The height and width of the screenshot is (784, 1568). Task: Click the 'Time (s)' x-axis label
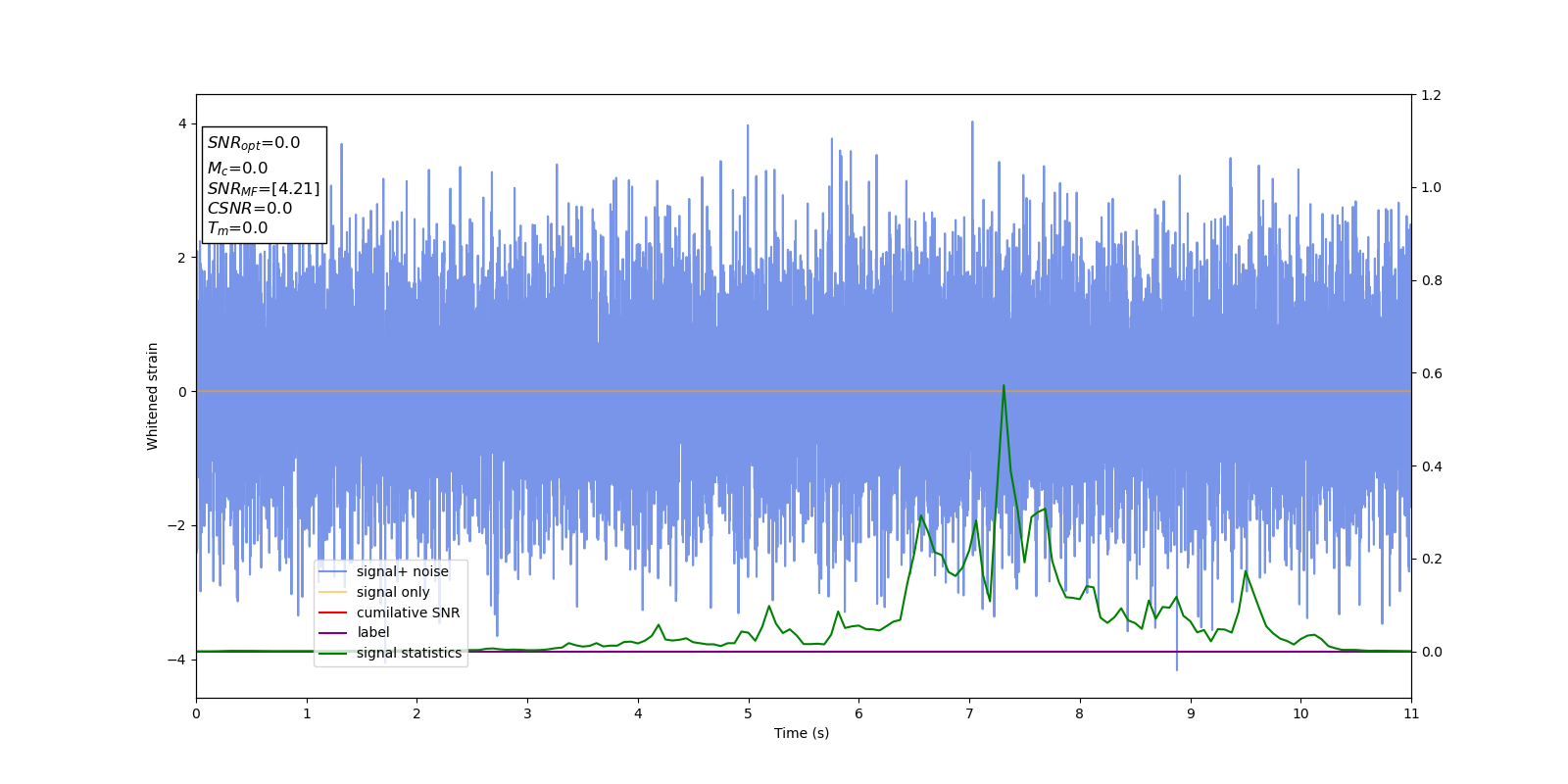click(x=802, y=733)
